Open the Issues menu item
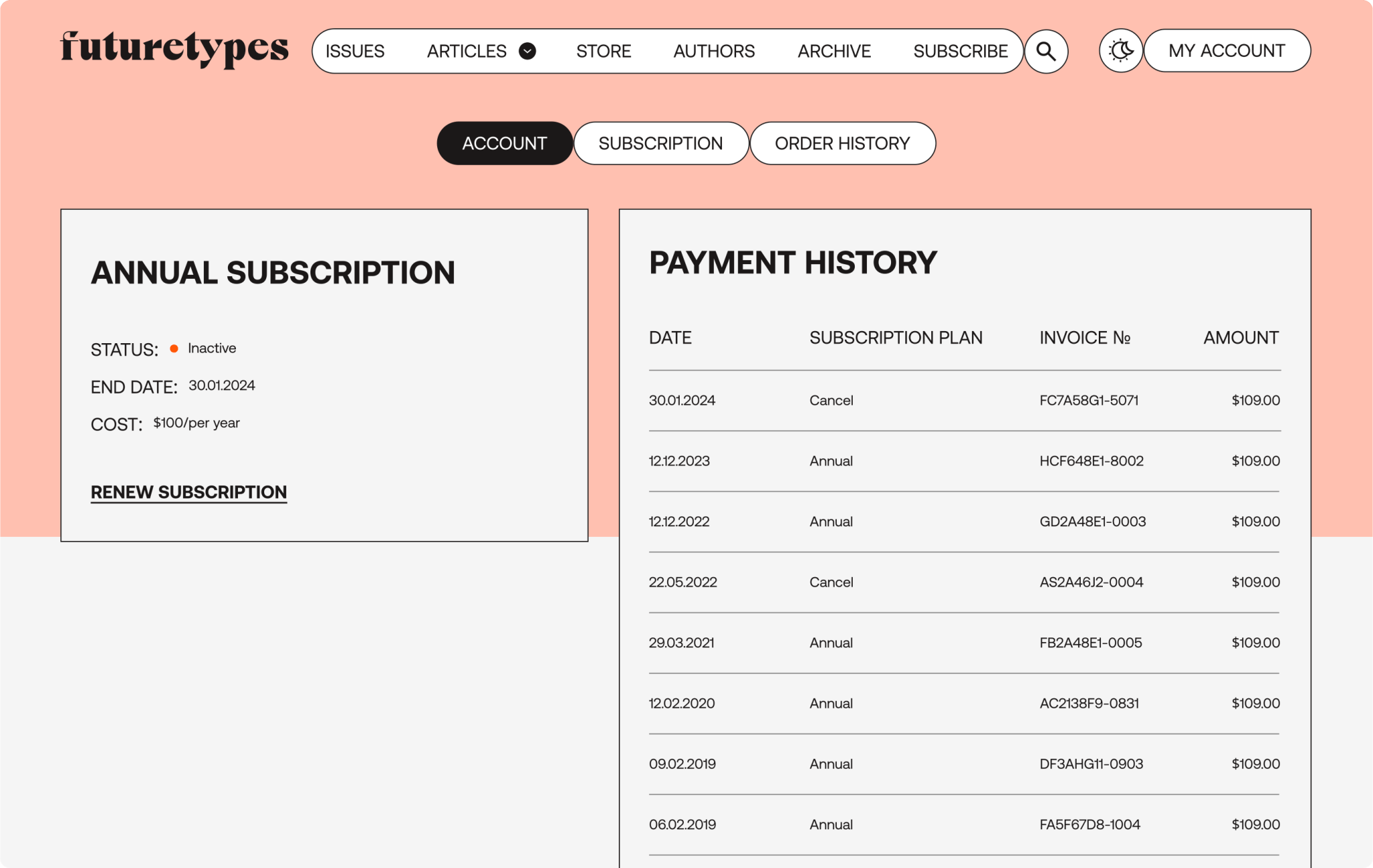The height and width of the screenshot is (868, 1373). coord(355,51)
